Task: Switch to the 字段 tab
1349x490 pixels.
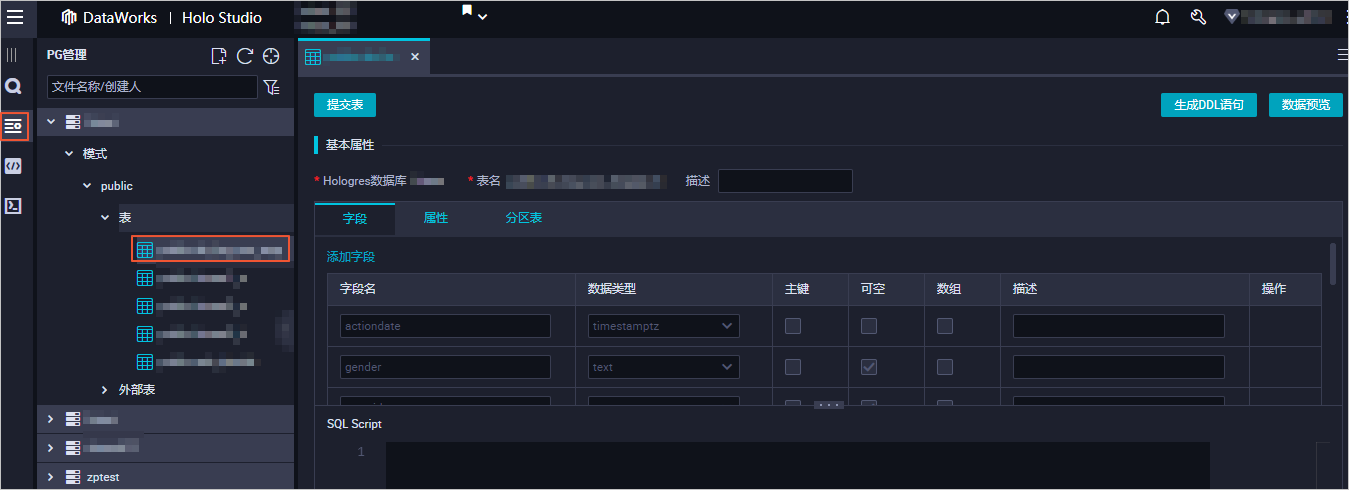Action: pos(355,218)
